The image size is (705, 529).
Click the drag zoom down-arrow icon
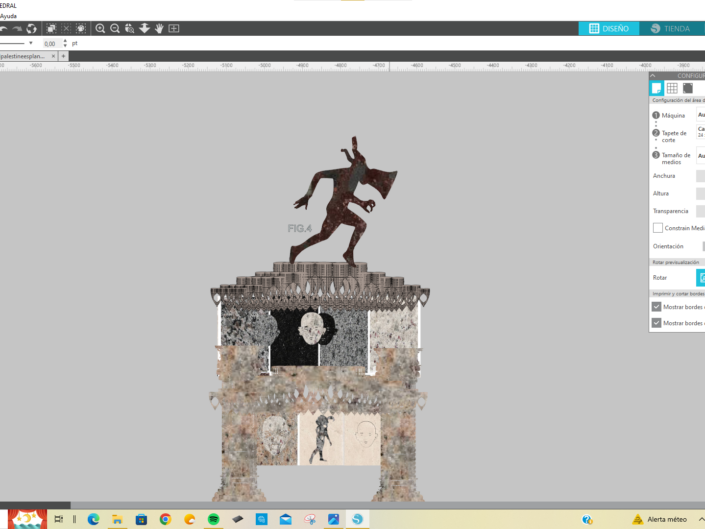(x=144, y=29)
